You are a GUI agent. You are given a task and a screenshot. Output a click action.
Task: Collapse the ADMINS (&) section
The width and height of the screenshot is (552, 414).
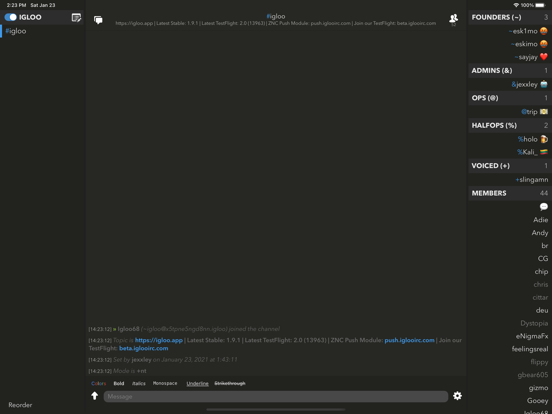point(509,70)
